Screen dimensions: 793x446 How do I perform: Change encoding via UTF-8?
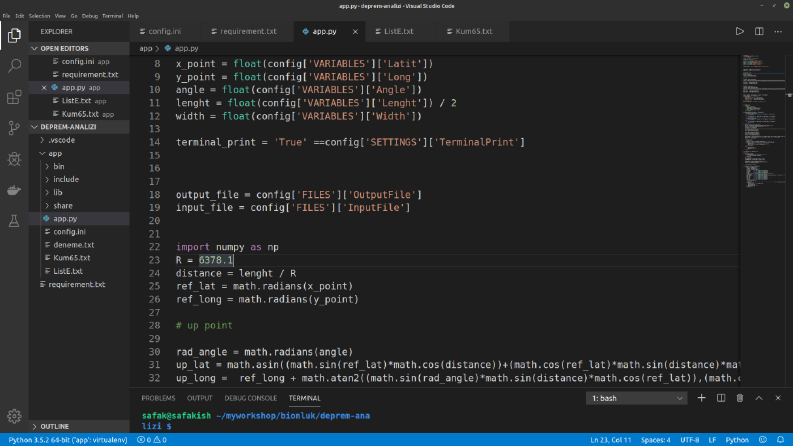[x=690, y=440]
